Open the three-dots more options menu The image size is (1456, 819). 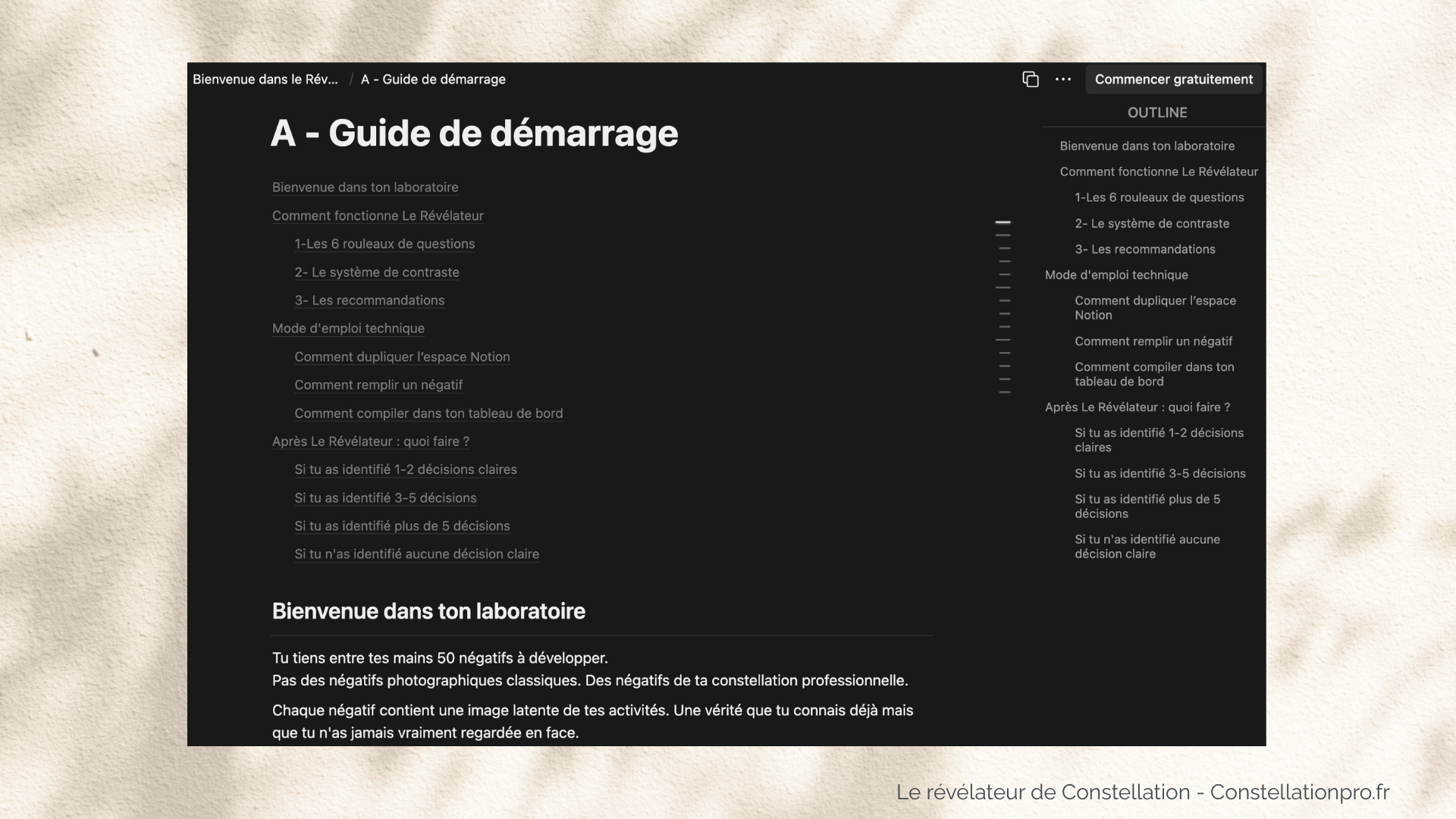(1063, 80)
